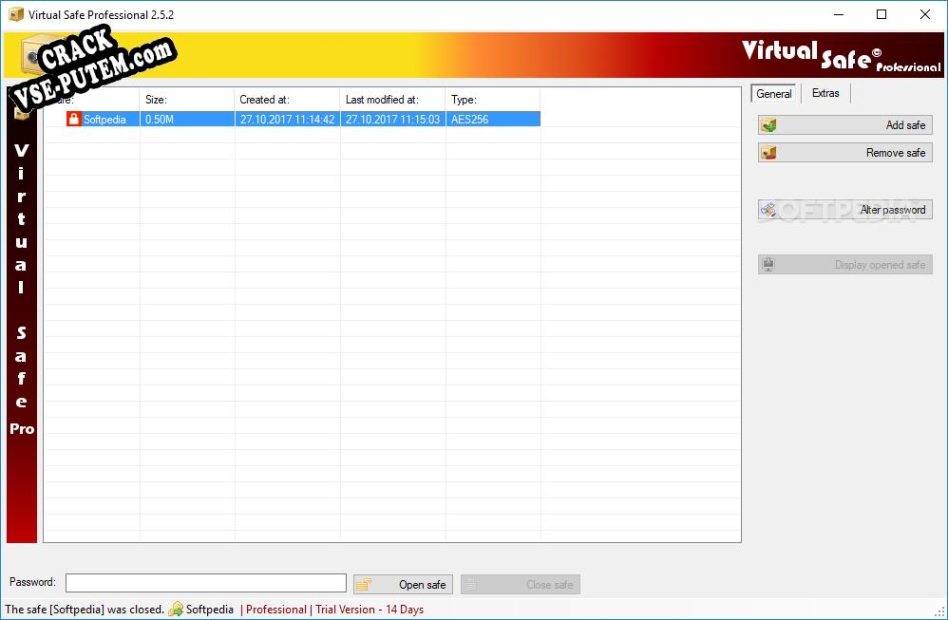Click the Alter password keys icon

tap(768, 210)
